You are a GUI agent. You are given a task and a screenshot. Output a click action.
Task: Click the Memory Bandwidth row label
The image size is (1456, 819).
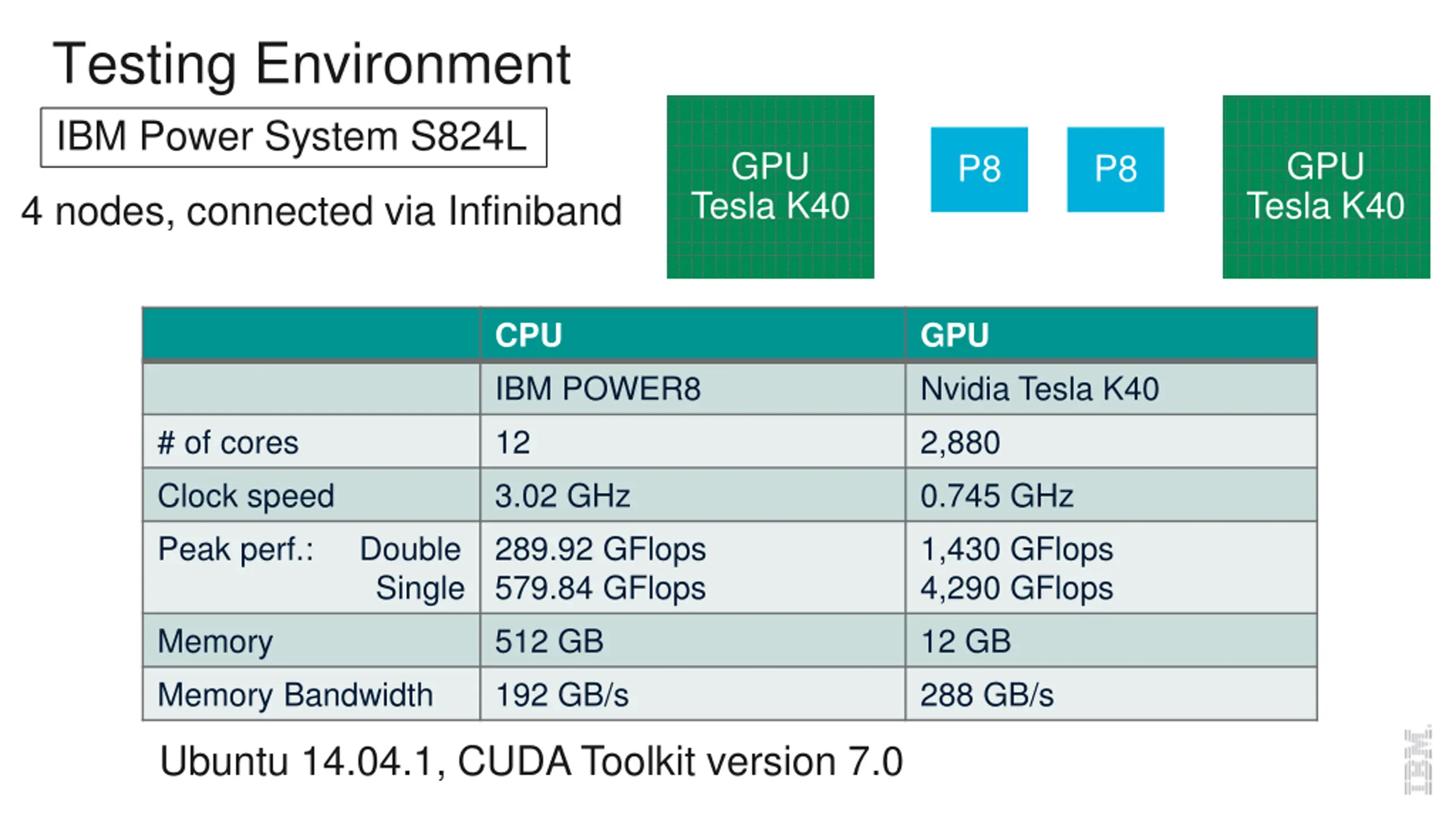295,694
